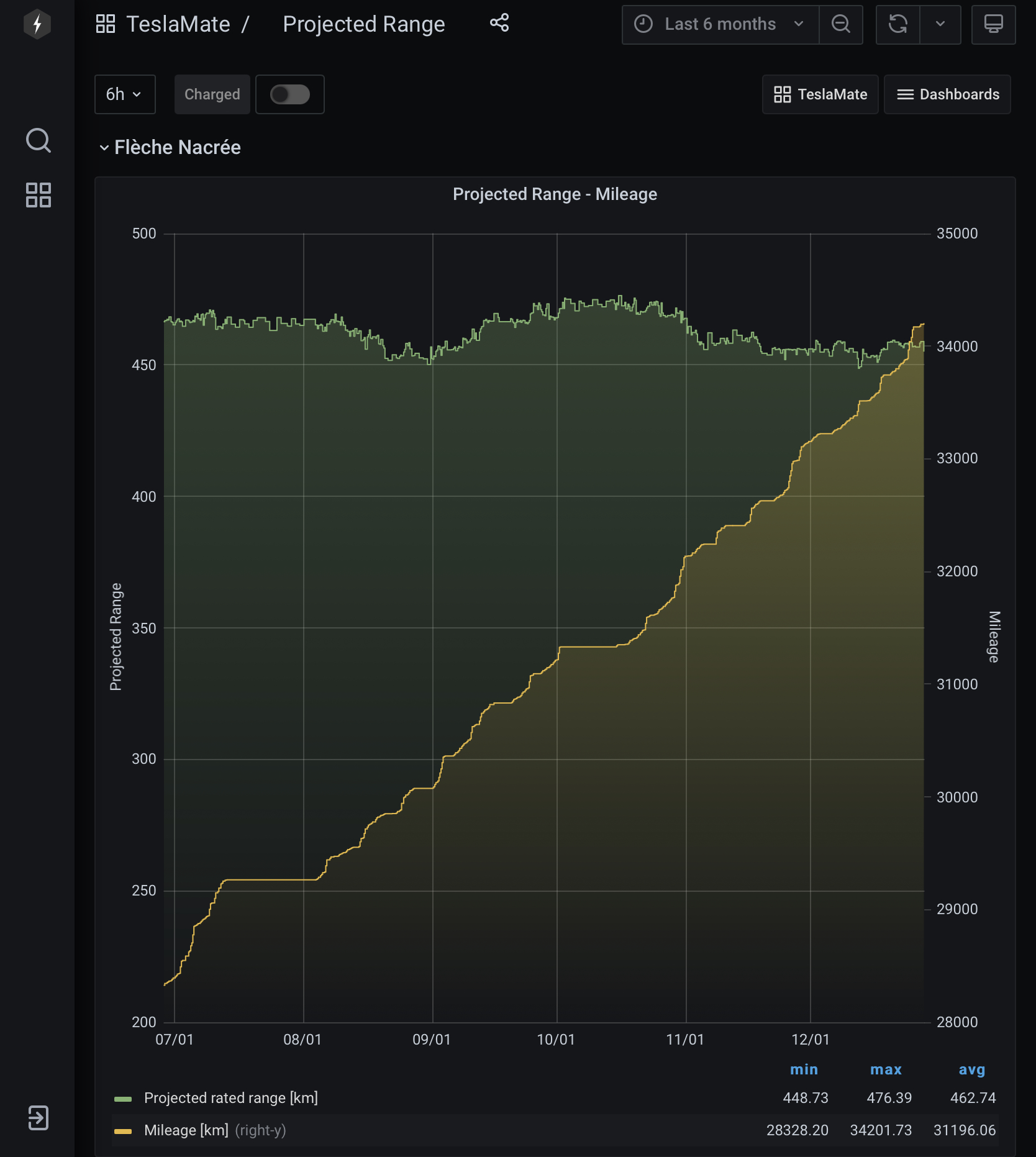The width and height of the screenshot is (1036, 1157).
Task: Refresh the dashboard
Action: [897, 24]
